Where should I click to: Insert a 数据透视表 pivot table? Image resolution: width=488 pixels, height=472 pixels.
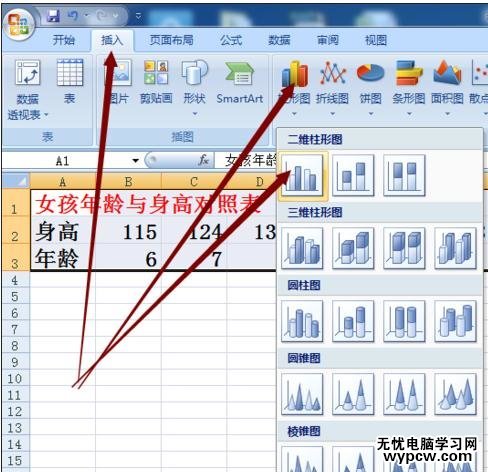tap(28, 89)
